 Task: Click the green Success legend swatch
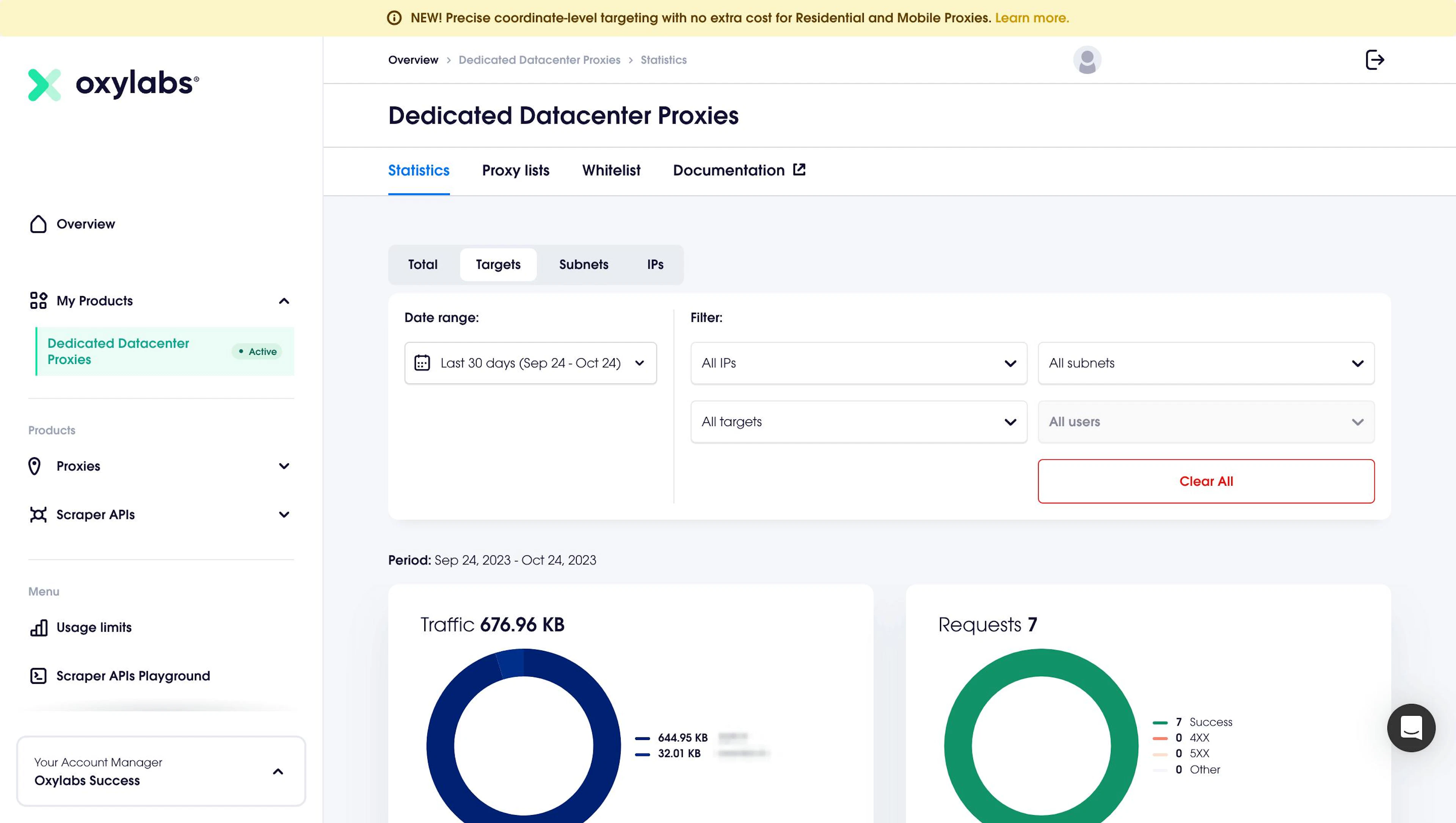[x=1160, y=723]
